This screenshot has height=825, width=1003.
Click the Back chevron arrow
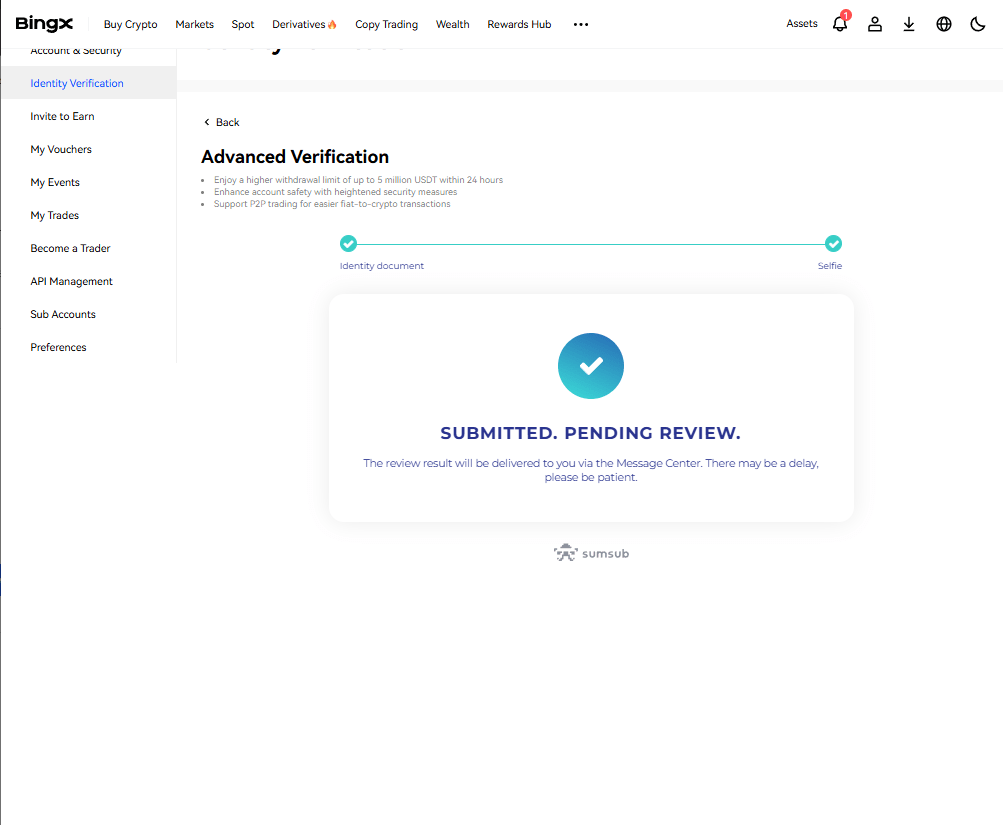point(207,122)
